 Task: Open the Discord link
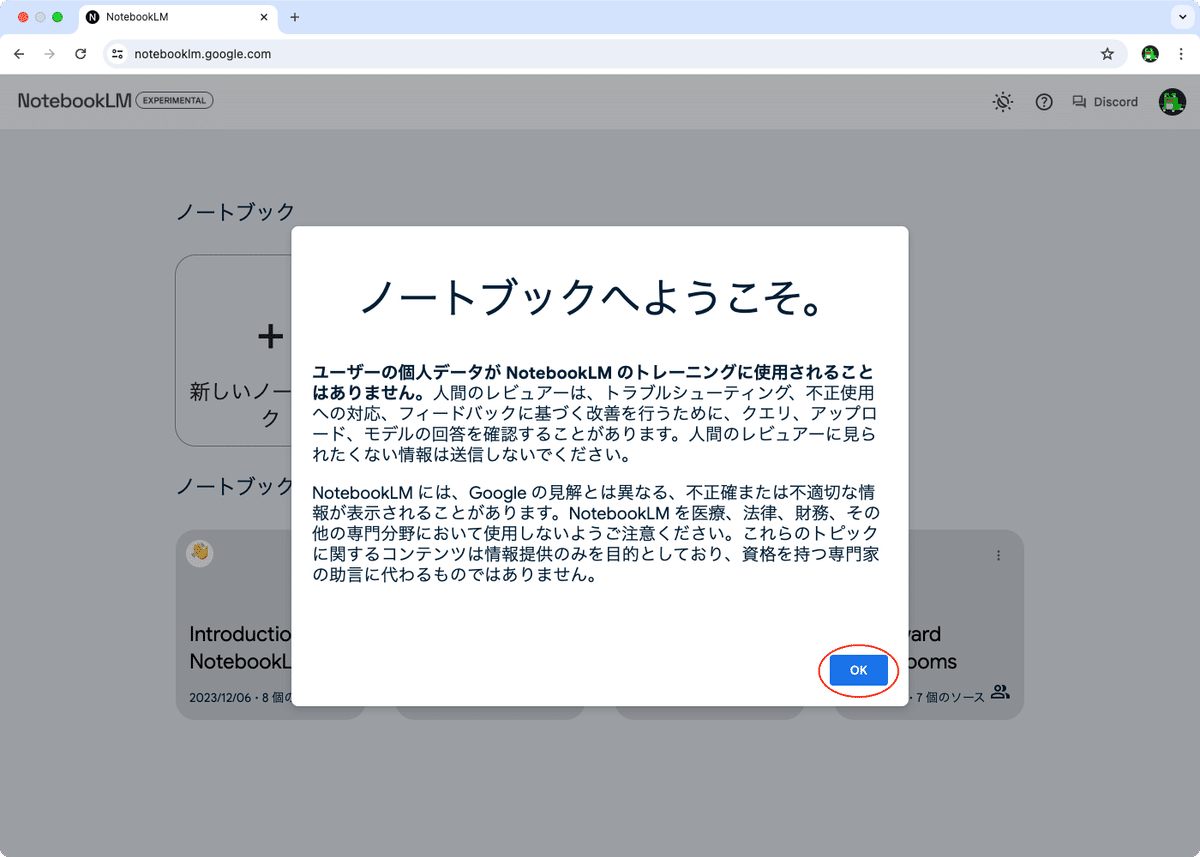tap(1105, 101)
